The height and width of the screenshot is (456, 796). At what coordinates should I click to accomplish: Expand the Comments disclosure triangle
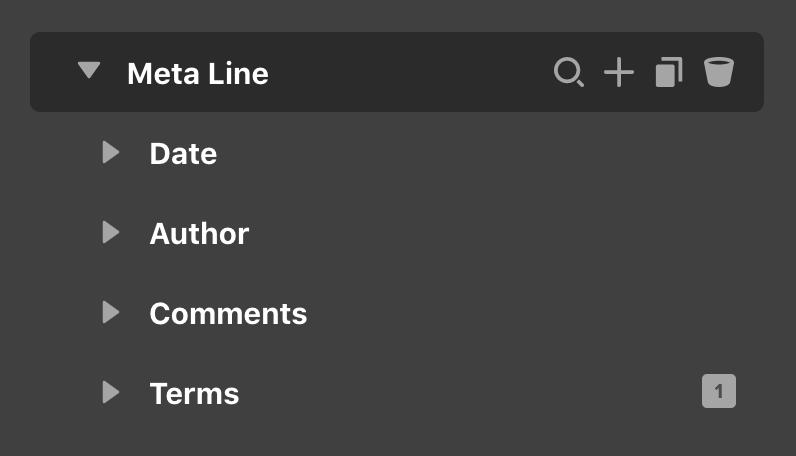(111, 312)
